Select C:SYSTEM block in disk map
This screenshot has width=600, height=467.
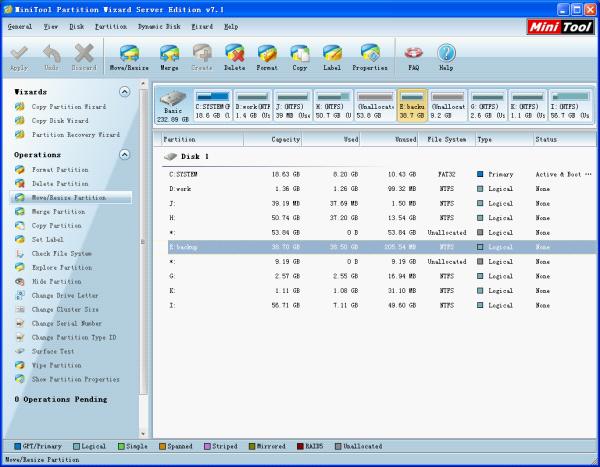213,106
